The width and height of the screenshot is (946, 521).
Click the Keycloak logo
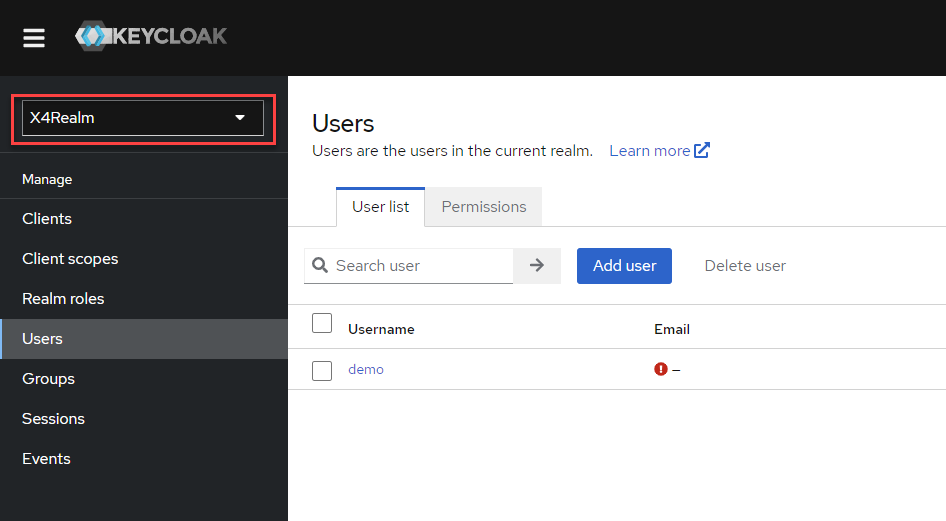click(151, 37)
